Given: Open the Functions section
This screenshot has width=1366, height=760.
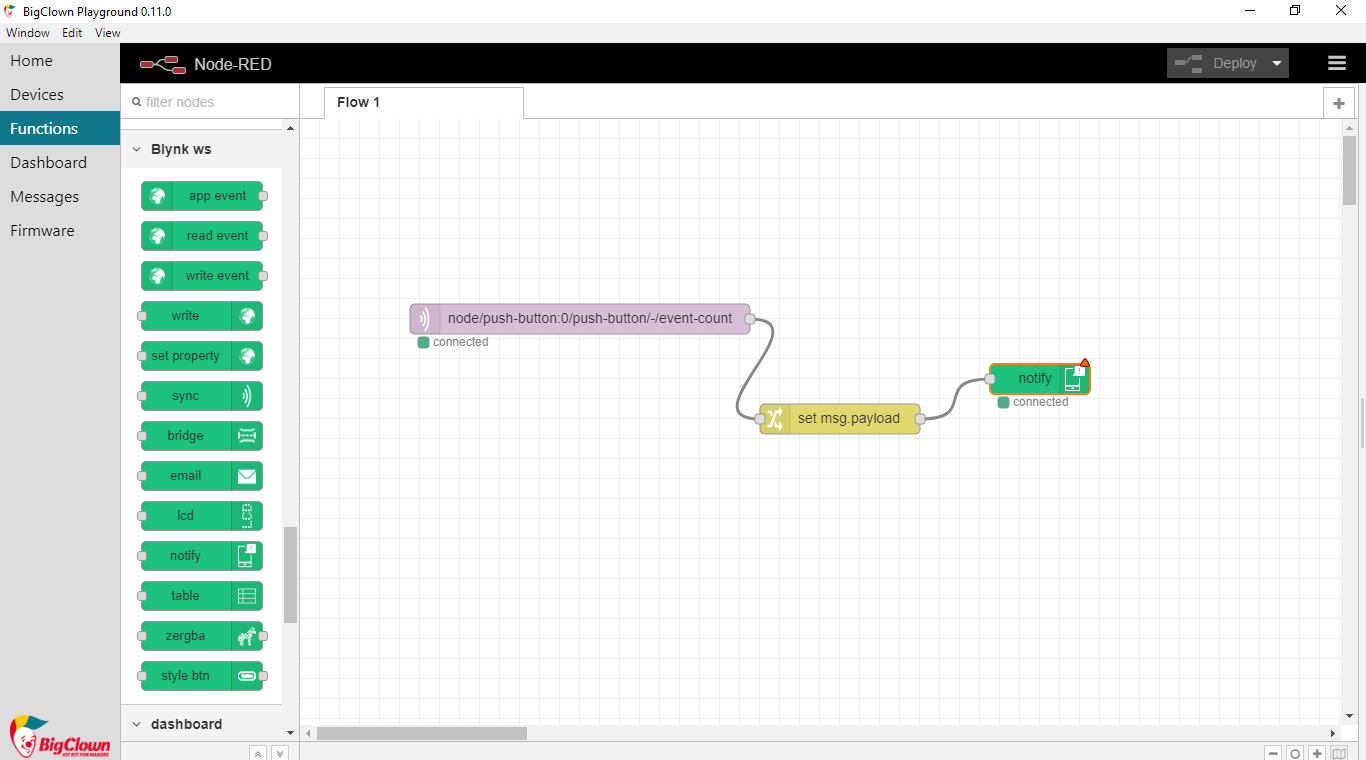Looking at the screenshot, I should [60, 129].
